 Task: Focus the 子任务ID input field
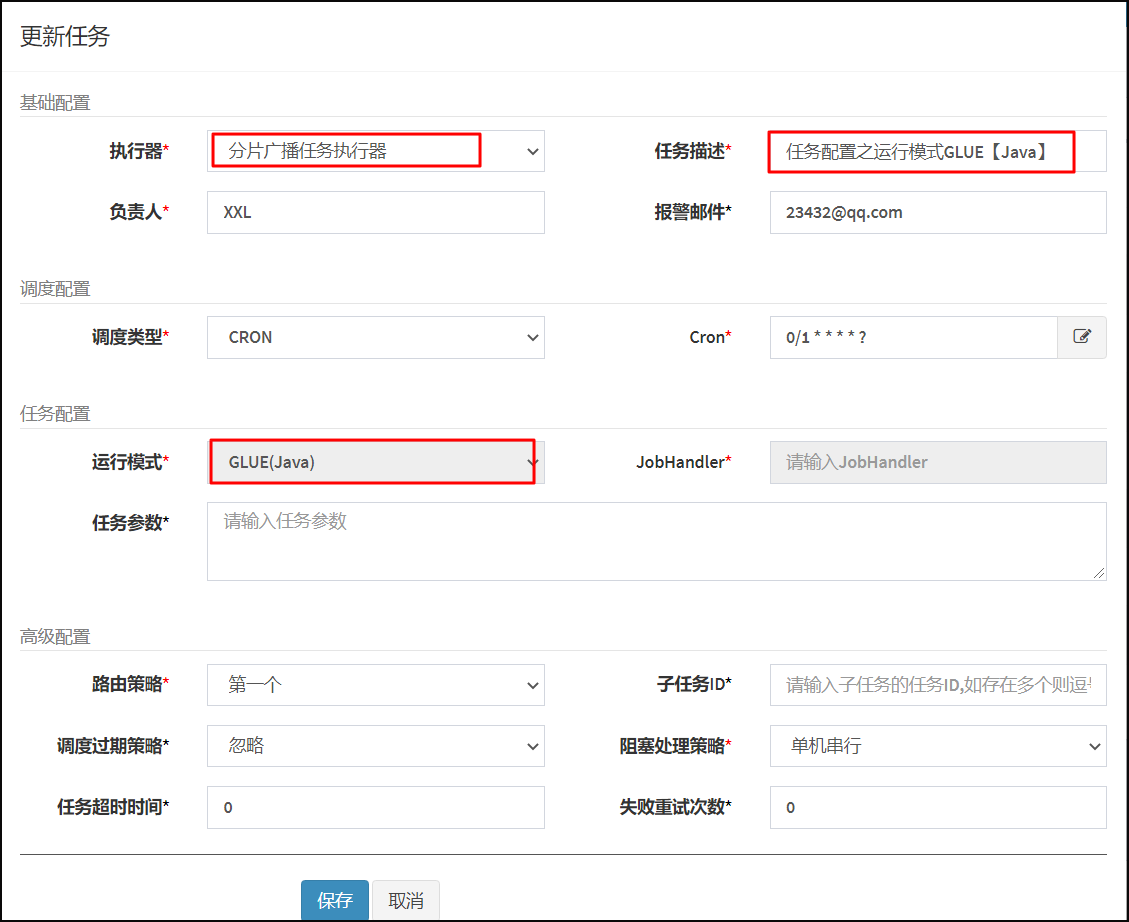coord(938,684)
